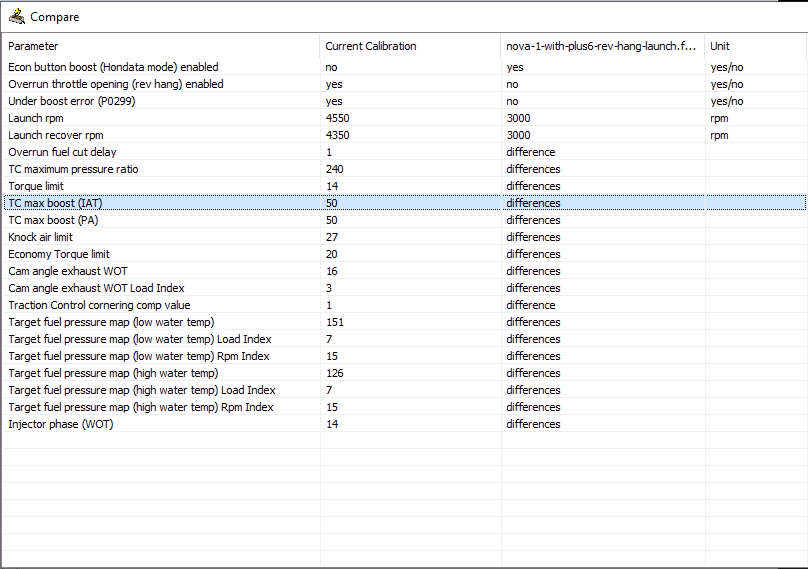
Task: Click the Current Calibration column header
Action: [410, 46]
